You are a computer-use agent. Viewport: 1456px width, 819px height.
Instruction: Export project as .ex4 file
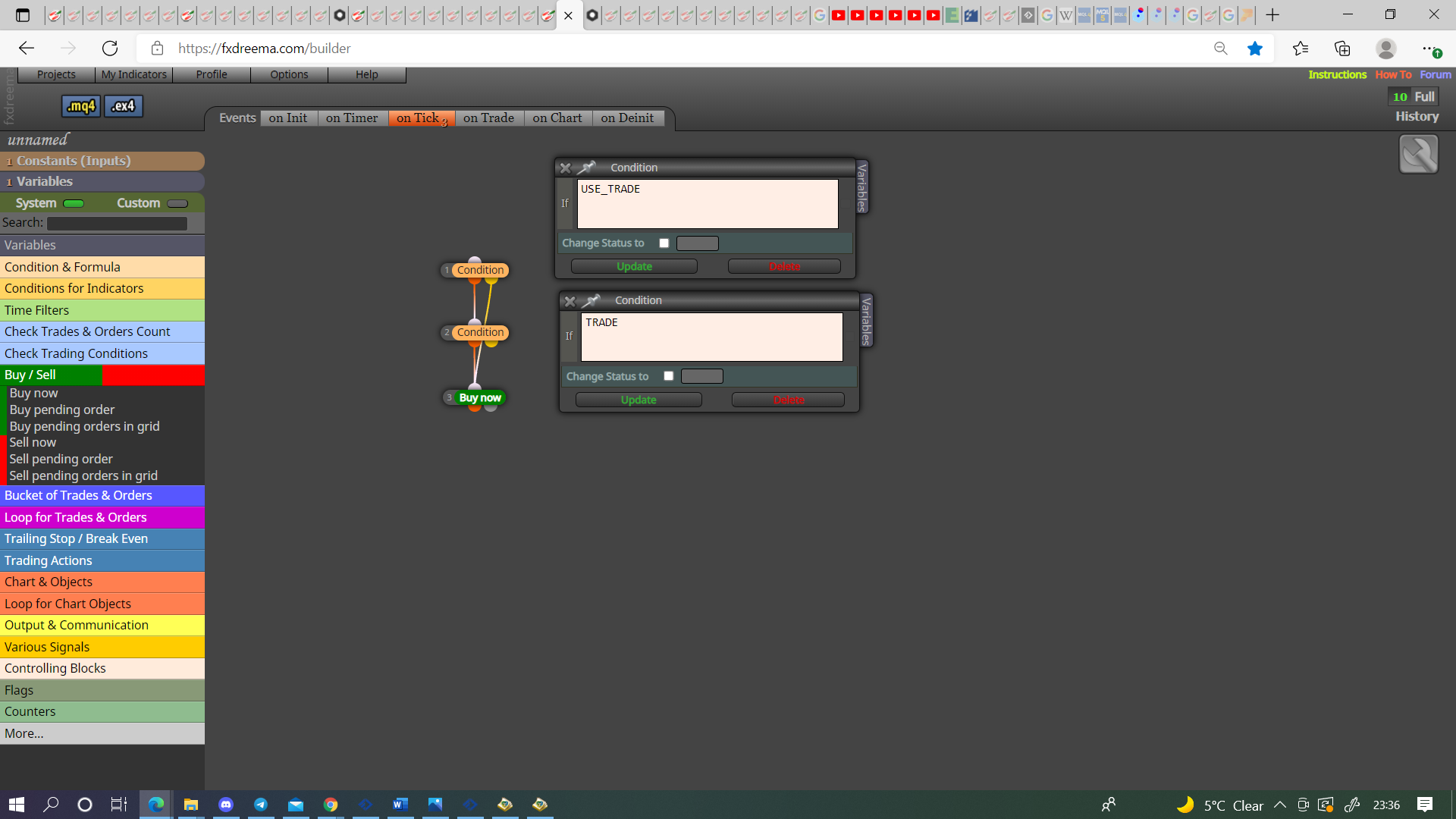tap(123, 106)
